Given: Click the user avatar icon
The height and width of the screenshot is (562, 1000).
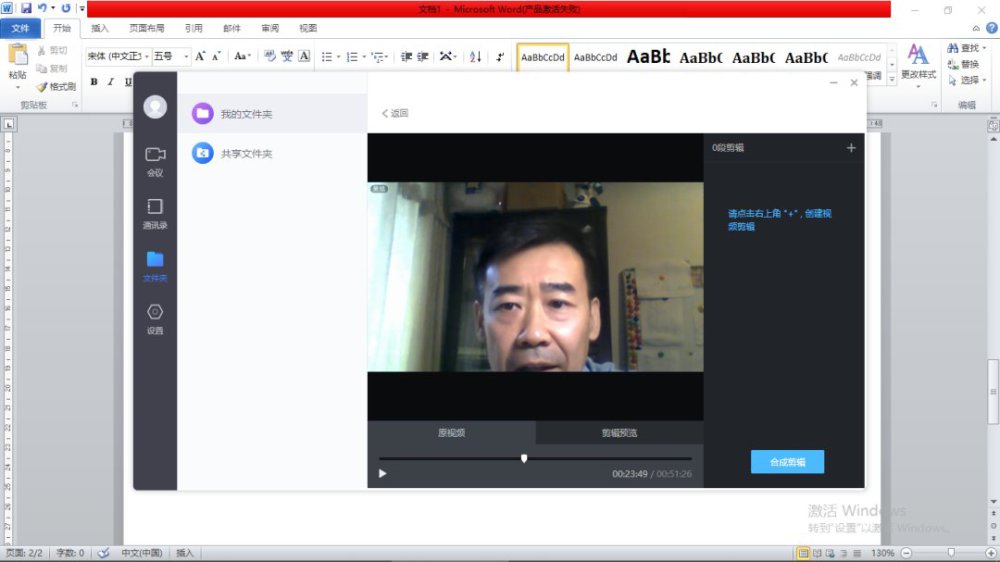Looking at the screenshot, I should click(x=155, y=106).
